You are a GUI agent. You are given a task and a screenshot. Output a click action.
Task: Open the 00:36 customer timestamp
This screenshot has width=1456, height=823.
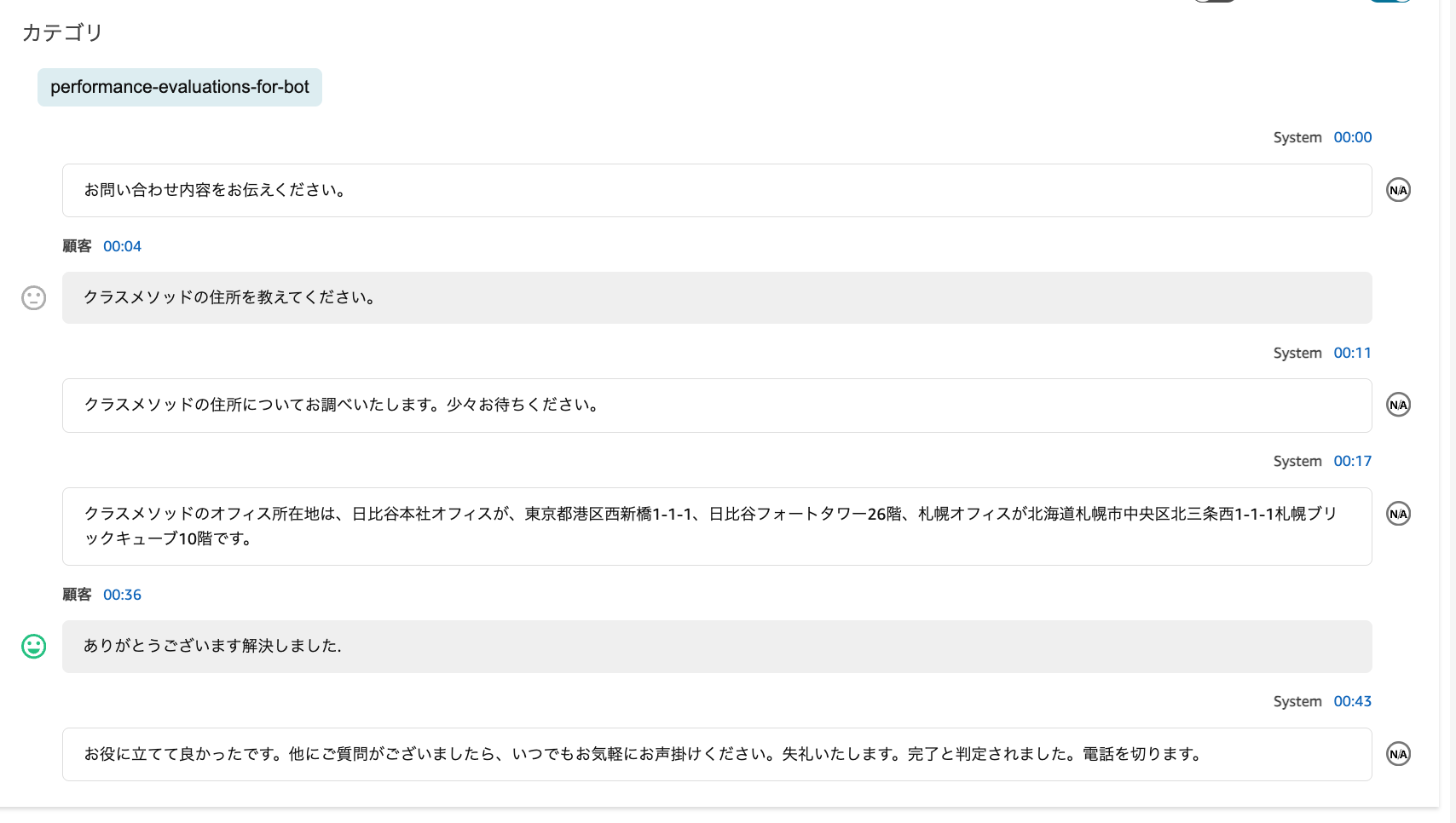(122, 595)
